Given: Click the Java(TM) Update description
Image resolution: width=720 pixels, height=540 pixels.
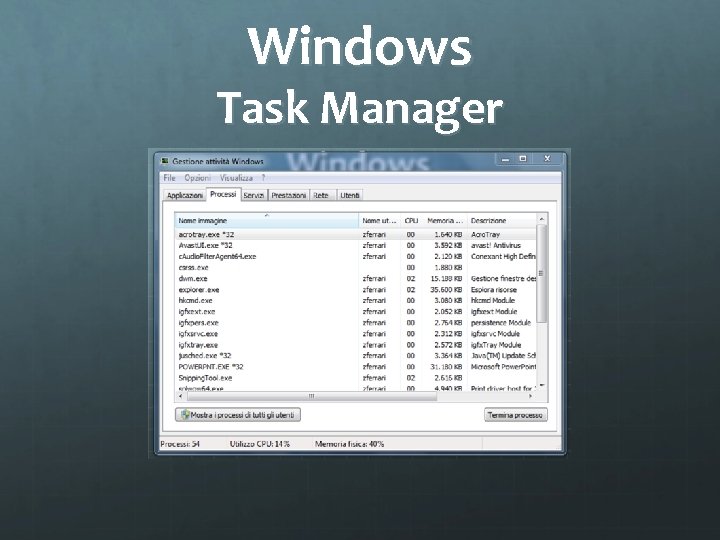Looking at the screenshot, I should coord(503,355).
